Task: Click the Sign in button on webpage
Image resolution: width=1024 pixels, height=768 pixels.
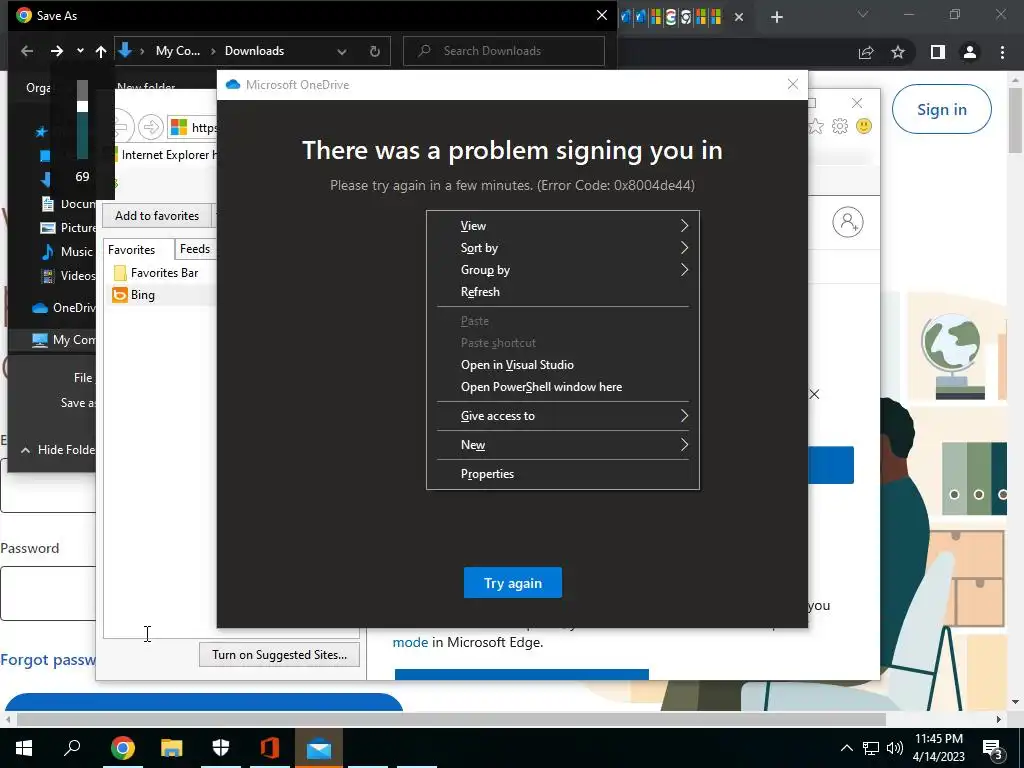Action: (x=941, y=109)
